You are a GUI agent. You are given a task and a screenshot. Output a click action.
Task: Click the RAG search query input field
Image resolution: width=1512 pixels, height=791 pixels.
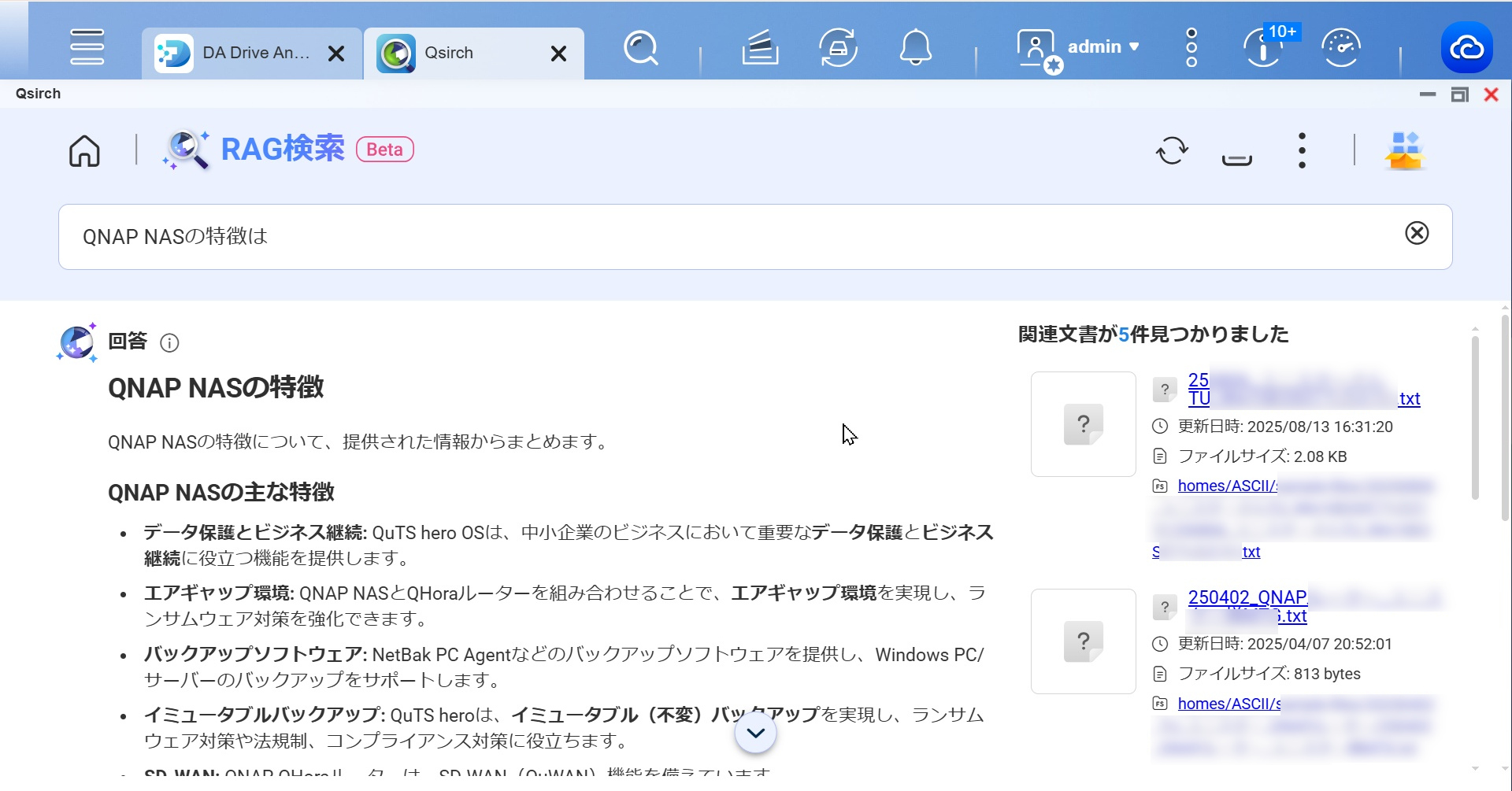pos(754,237)
